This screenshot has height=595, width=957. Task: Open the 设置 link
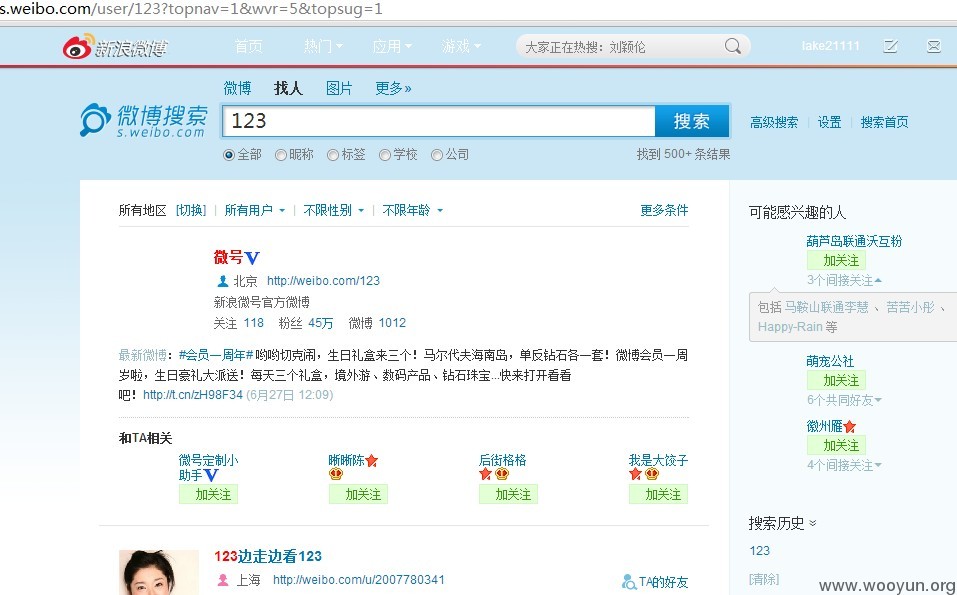pyautogui.click(x=829, y=123)
